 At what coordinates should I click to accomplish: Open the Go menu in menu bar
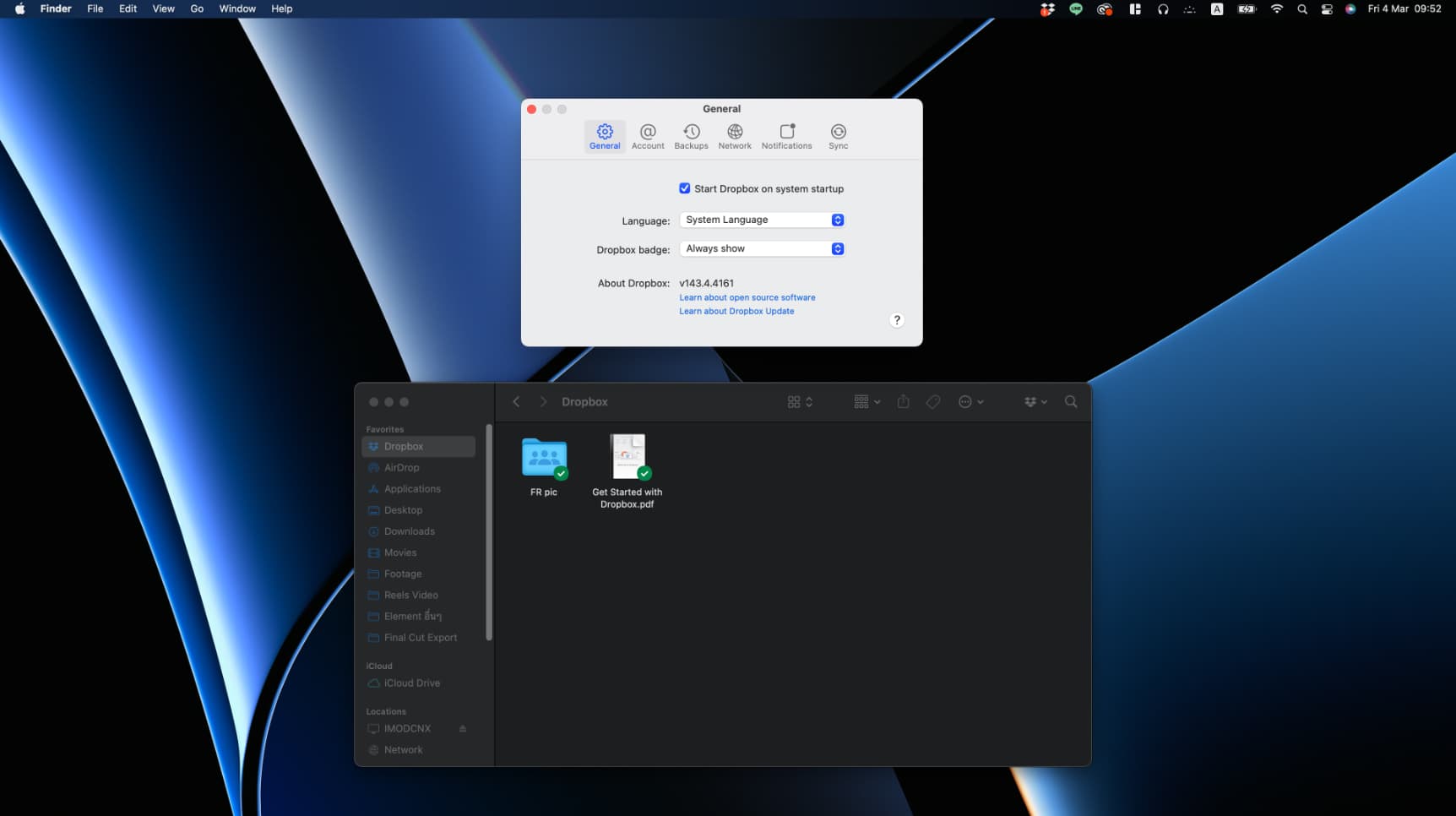197,8
